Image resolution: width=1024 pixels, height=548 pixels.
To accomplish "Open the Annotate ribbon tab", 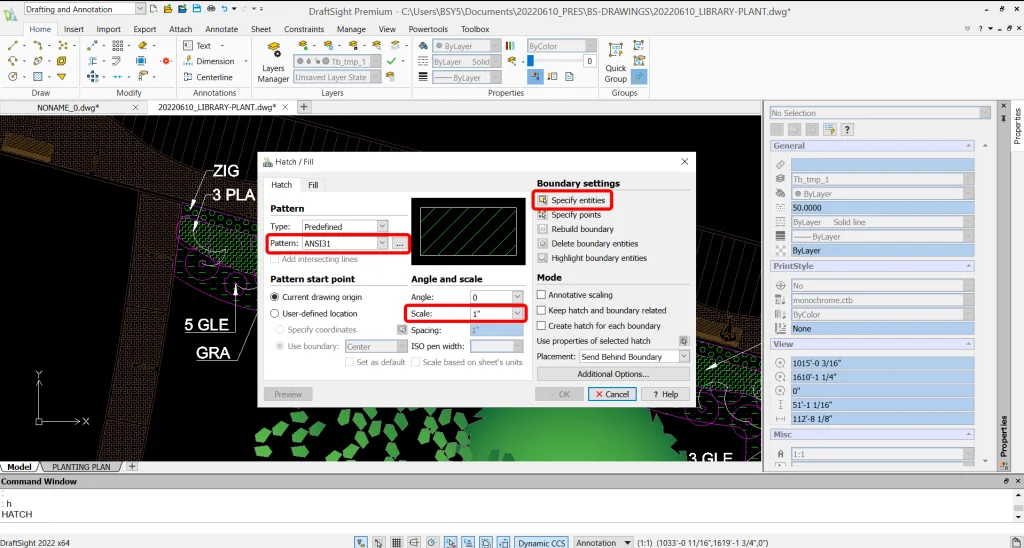I will click(x=221, y=29).
